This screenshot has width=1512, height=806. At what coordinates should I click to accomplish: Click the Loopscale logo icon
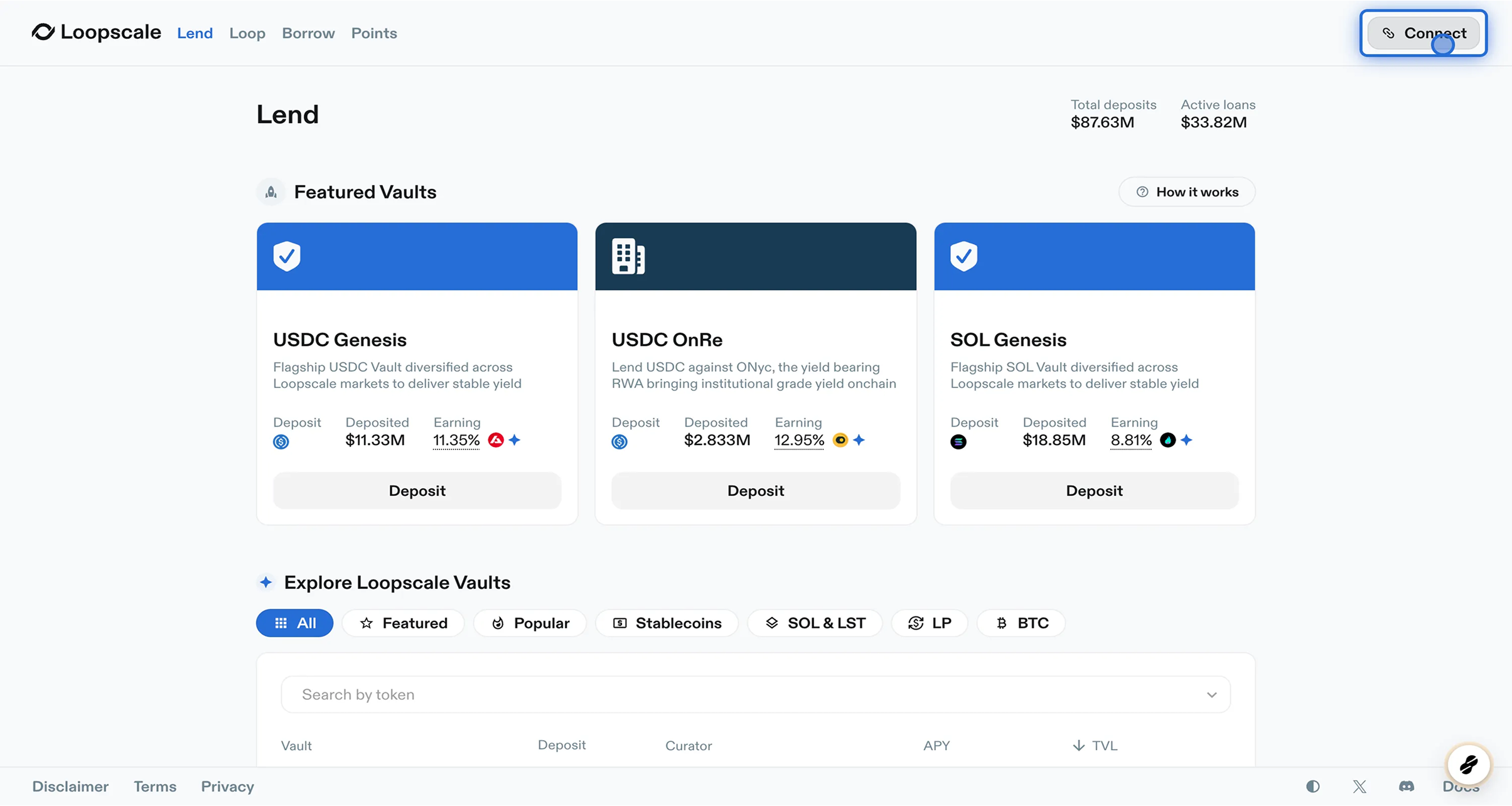click(x=43, y=32)
